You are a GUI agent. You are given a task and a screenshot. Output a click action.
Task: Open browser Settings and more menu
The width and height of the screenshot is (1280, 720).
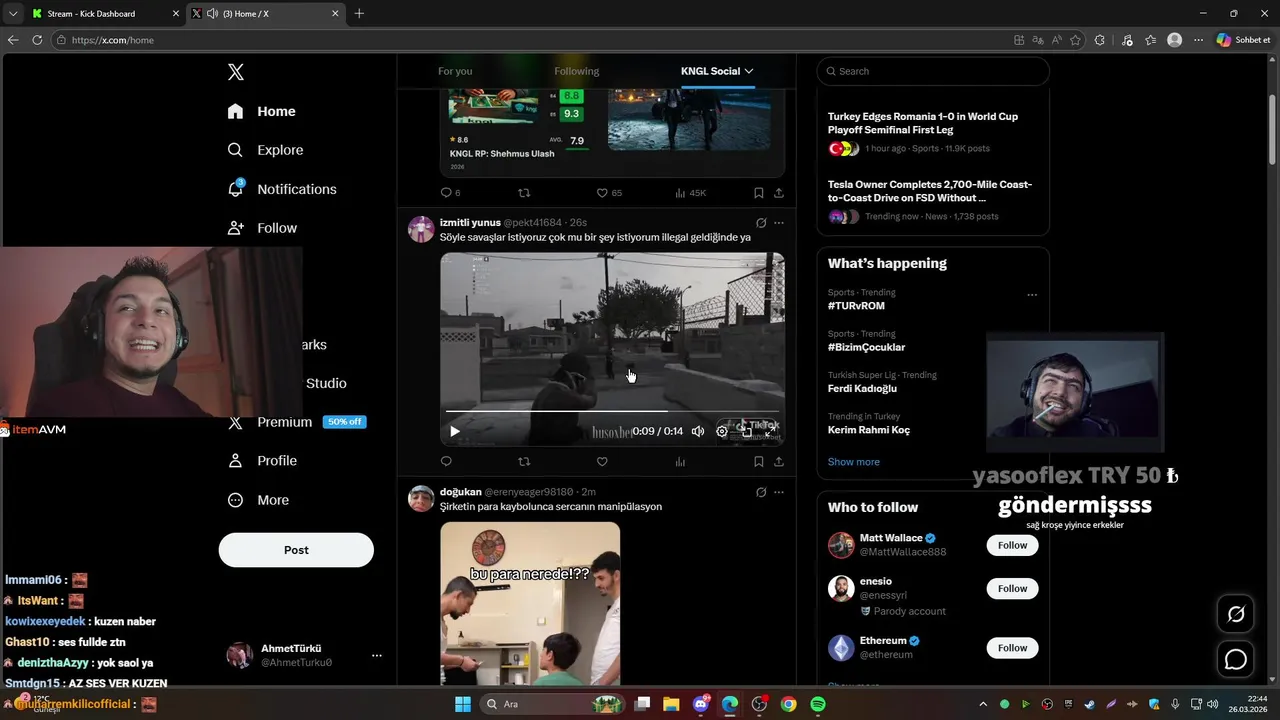click(1198, 40)
